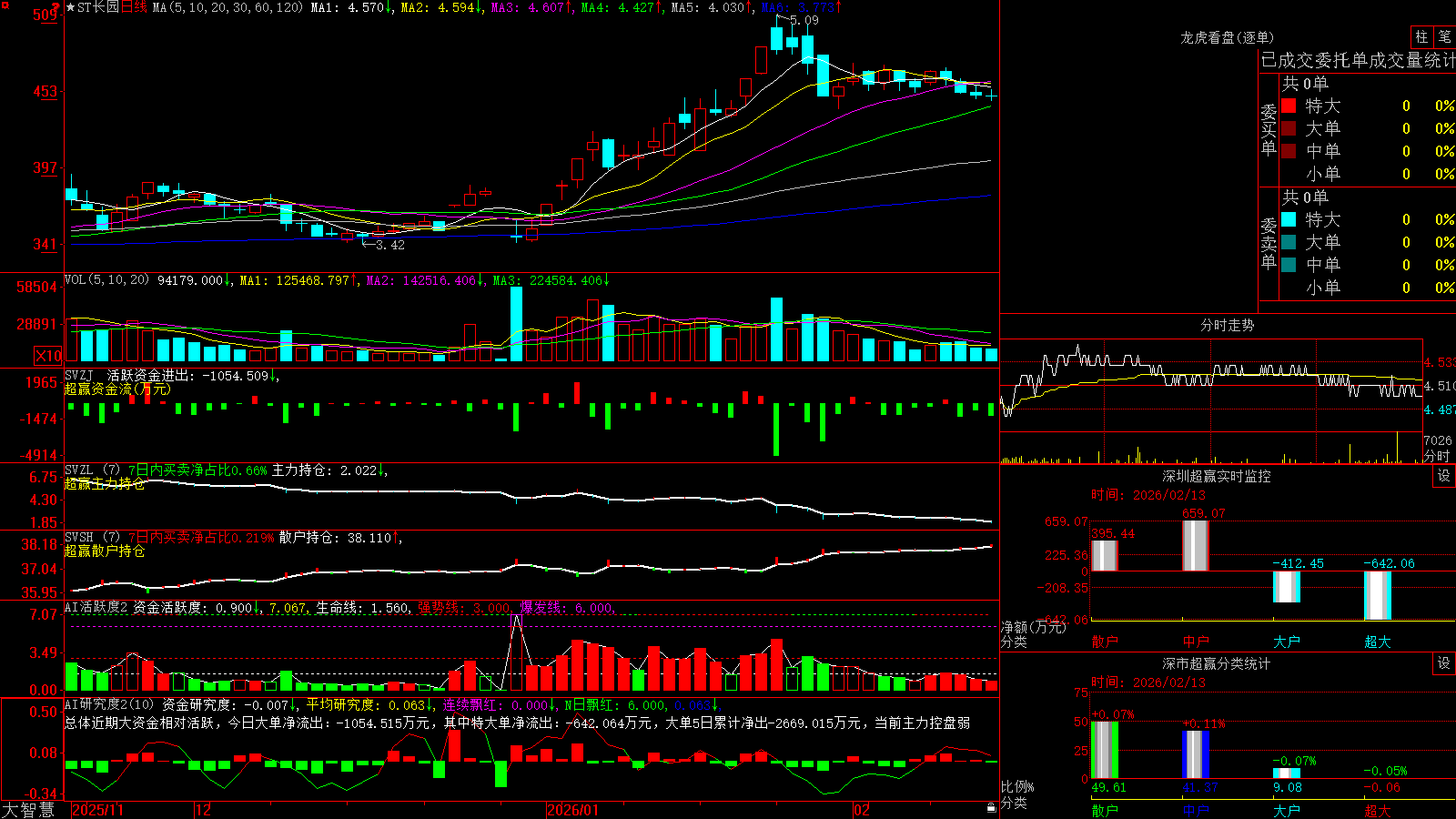Open 设 settings for 深市超赢分类统计
Image resolution: width=1456 pixels, height=819 pixels.
click(1444, 663)
